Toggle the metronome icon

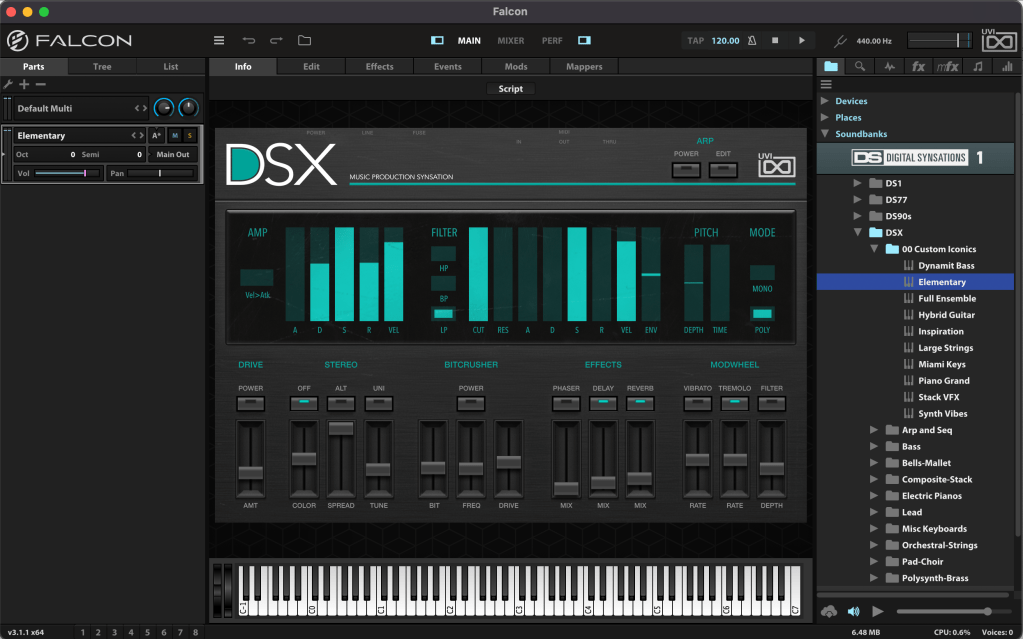coord(752,41)
